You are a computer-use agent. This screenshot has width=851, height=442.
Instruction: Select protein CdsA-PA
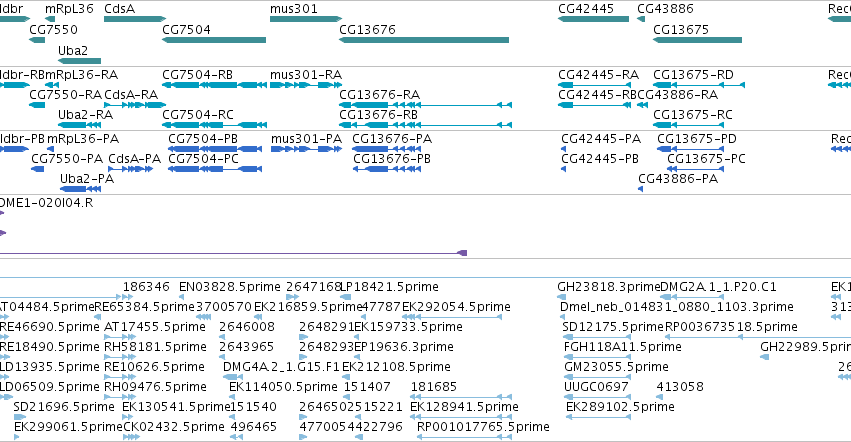coord(135,159)
